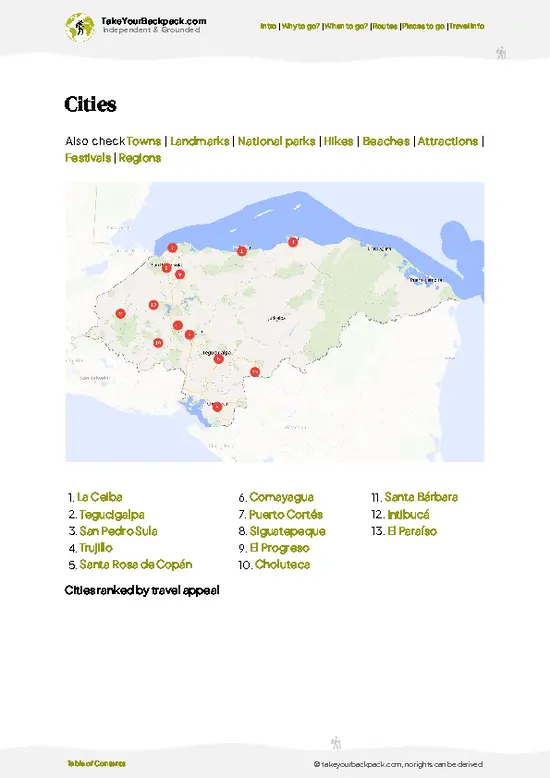
Task: Open the National parks link
Action: click(276, 141)
